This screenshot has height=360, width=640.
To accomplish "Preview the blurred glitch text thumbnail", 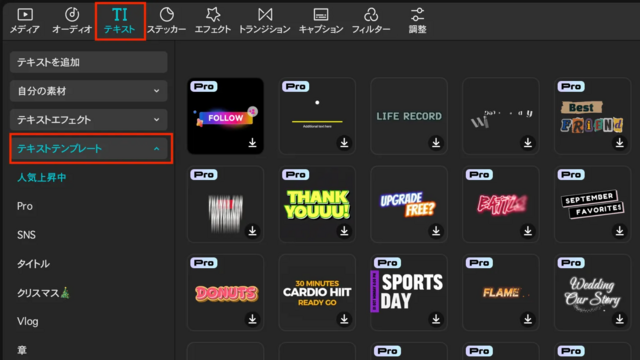I will point(225,204).
